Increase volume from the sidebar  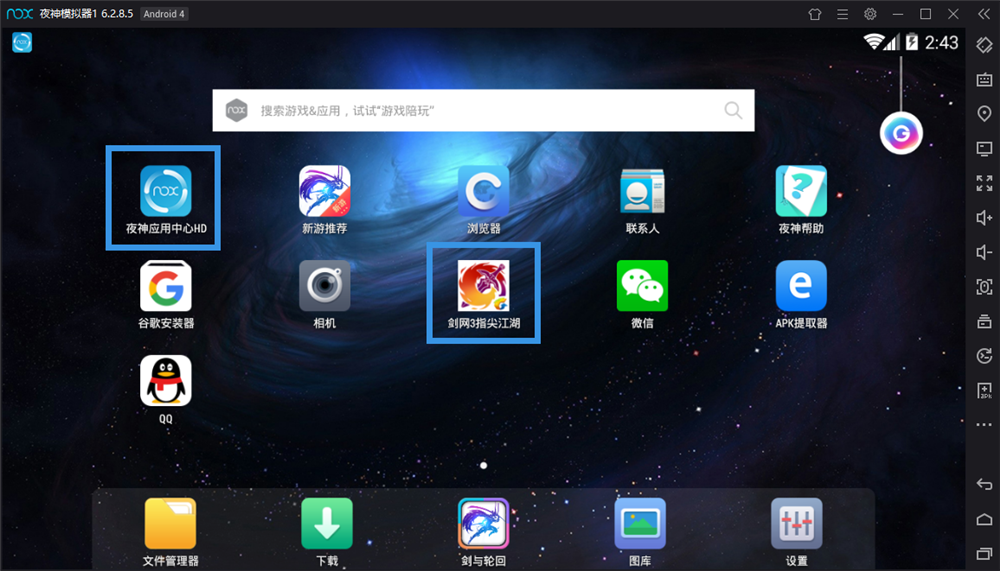(x=984, y=218)
